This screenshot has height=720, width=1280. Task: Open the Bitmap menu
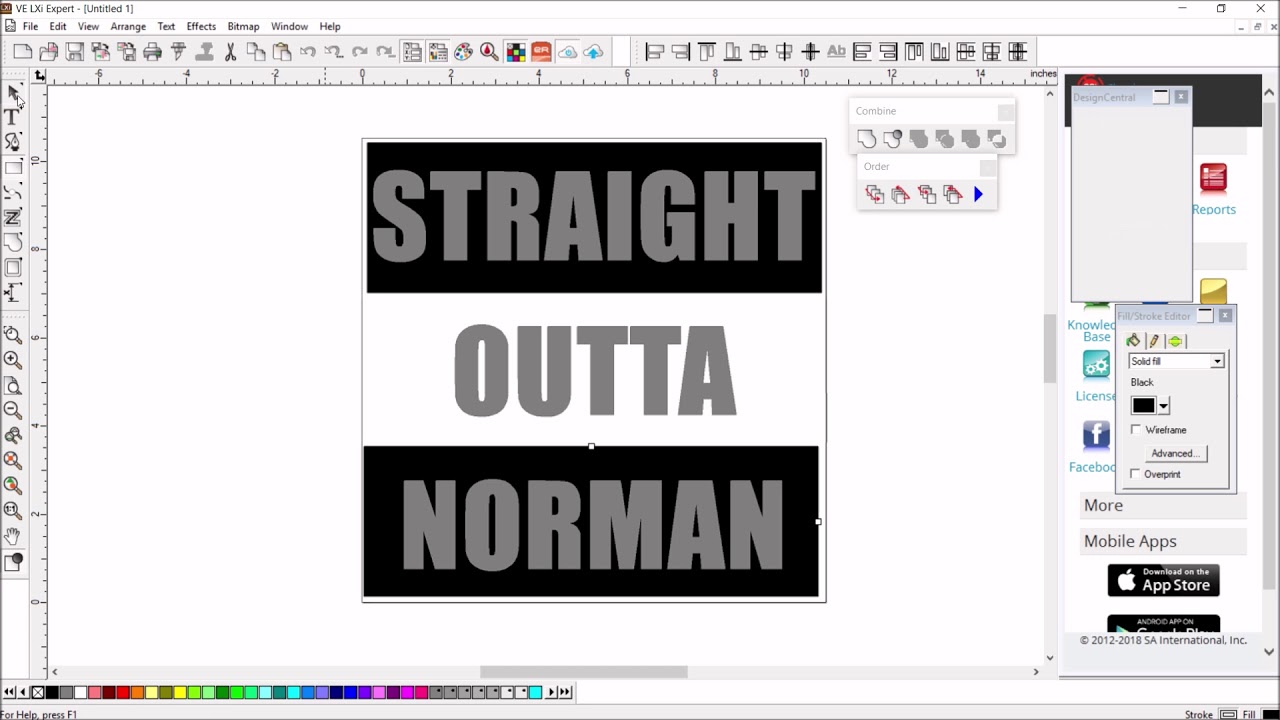(243, 26)
